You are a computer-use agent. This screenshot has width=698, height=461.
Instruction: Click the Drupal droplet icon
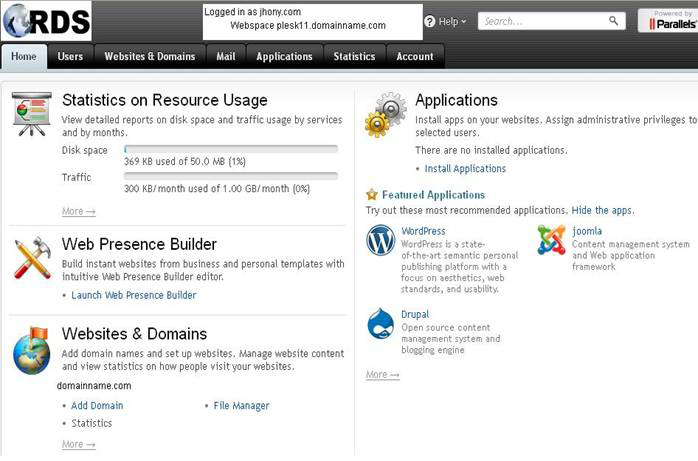point(381,324)
